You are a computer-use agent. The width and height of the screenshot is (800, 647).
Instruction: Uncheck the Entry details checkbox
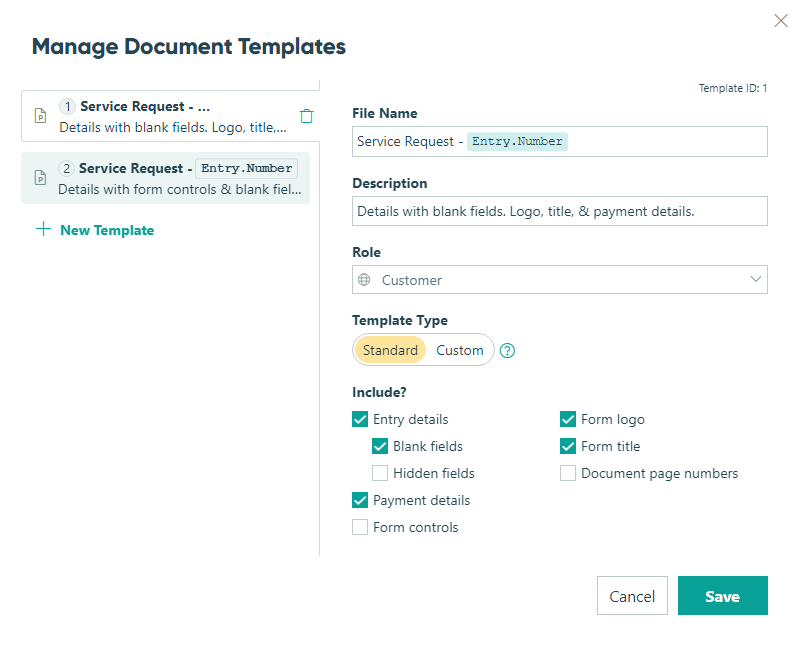360,419
